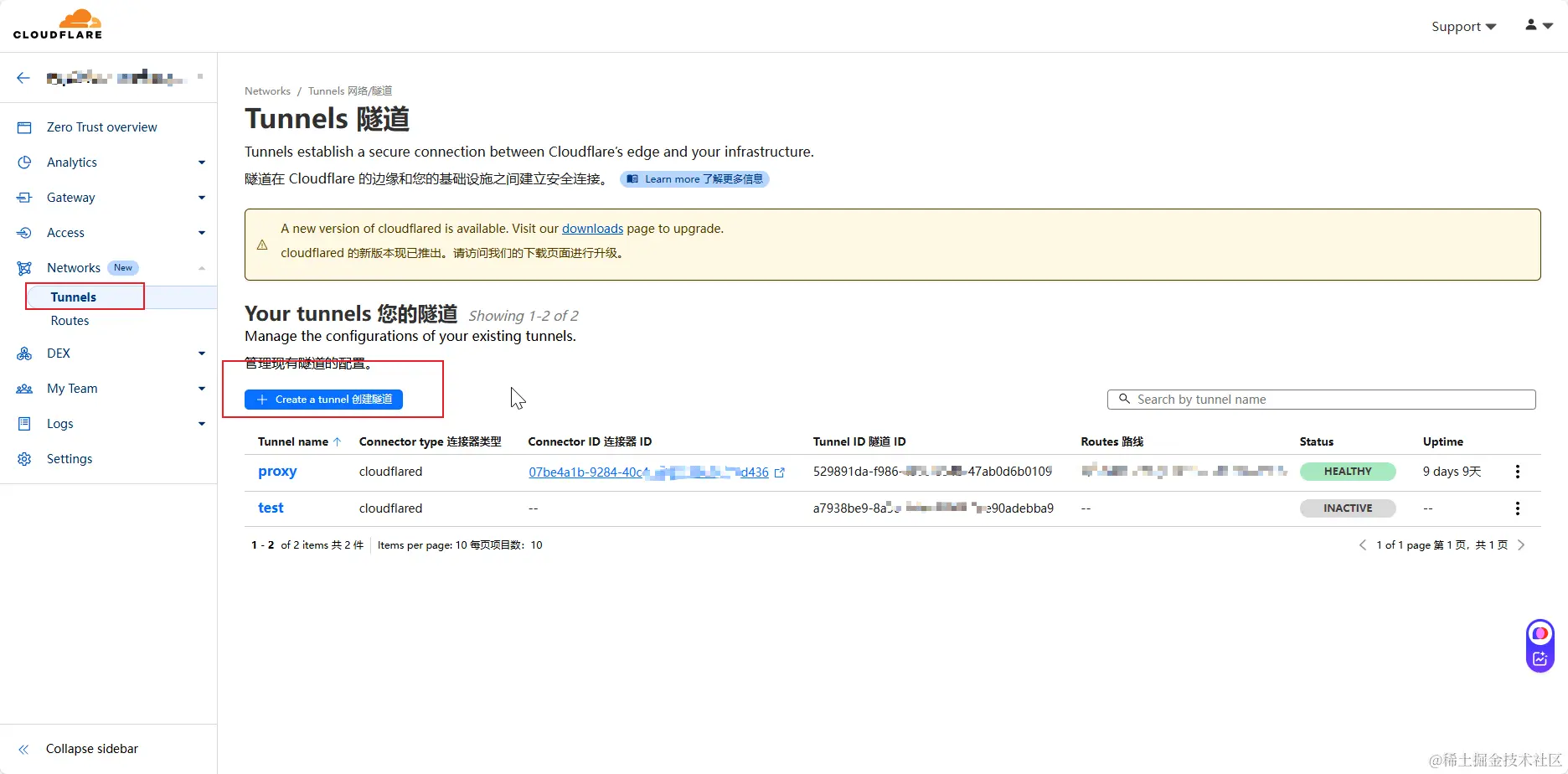Click the DEX sidebar icon
Viewport: 1568px width, 774px height.
click(24, 353)
